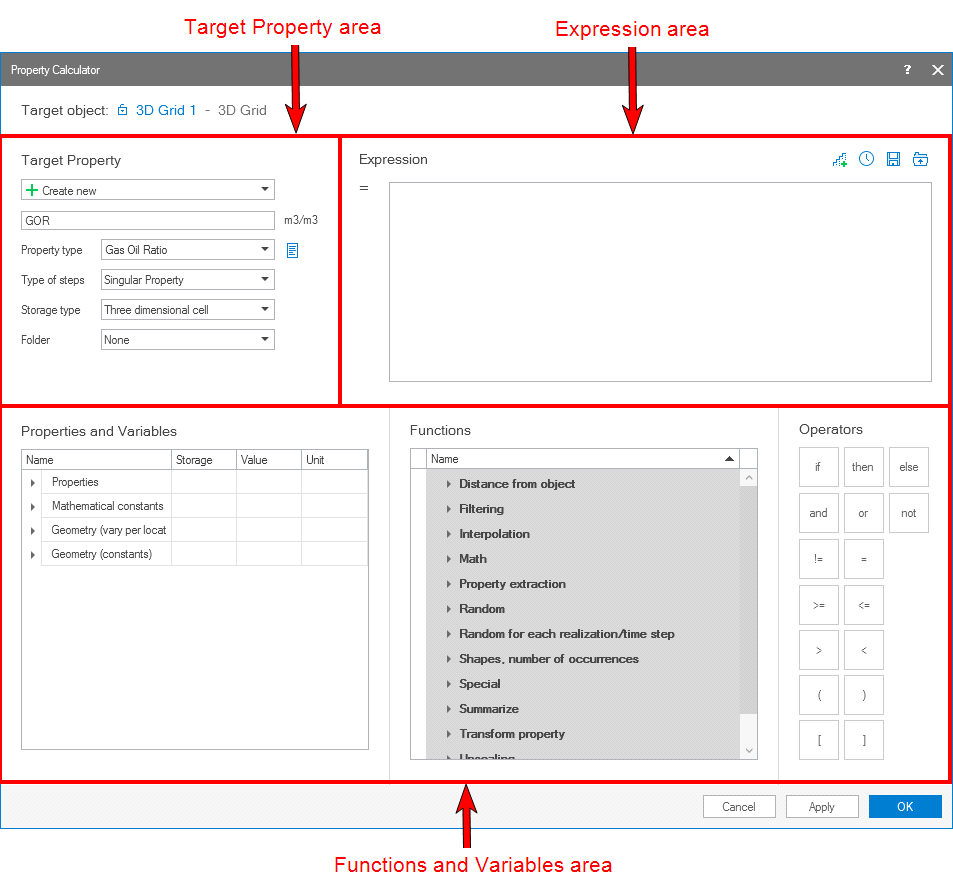Open help with the question mark icon
The height and width of the screenshot is (893, 953).
[908, 70]
